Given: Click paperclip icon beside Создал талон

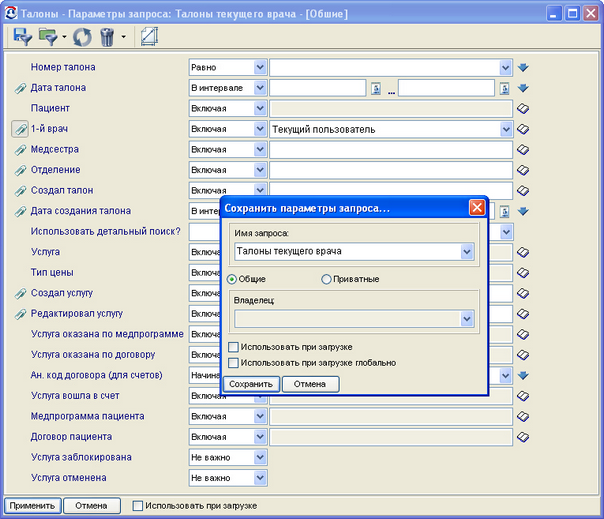Looking at the screenshot, I should pyautogui.click(x=20, y=191).
